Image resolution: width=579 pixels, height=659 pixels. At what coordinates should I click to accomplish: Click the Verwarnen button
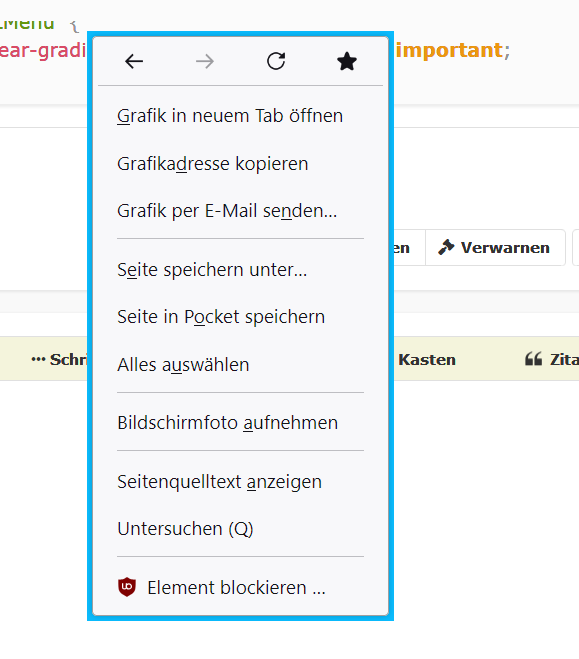[495, 248]
